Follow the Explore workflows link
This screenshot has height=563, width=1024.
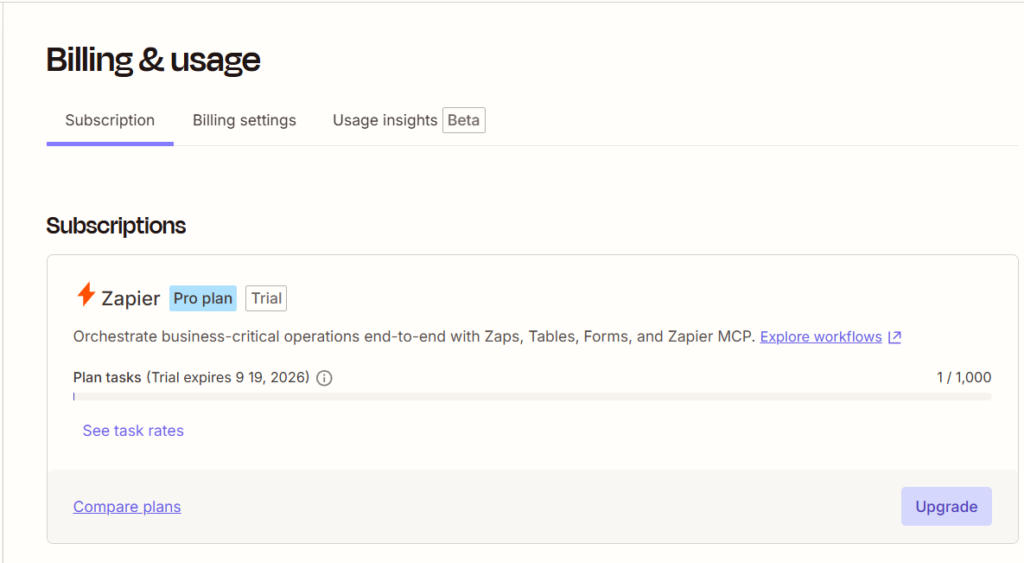821,337
